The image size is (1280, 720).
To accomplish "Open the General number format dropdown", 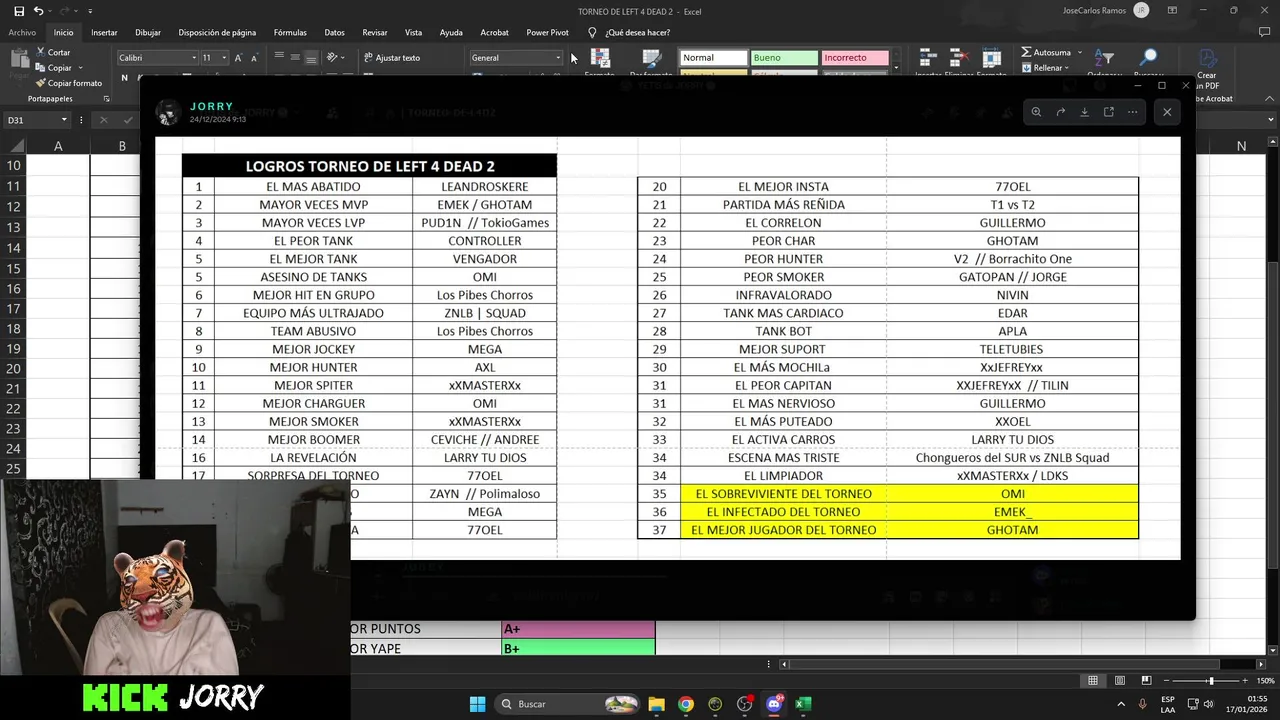I will coord(558,58).
